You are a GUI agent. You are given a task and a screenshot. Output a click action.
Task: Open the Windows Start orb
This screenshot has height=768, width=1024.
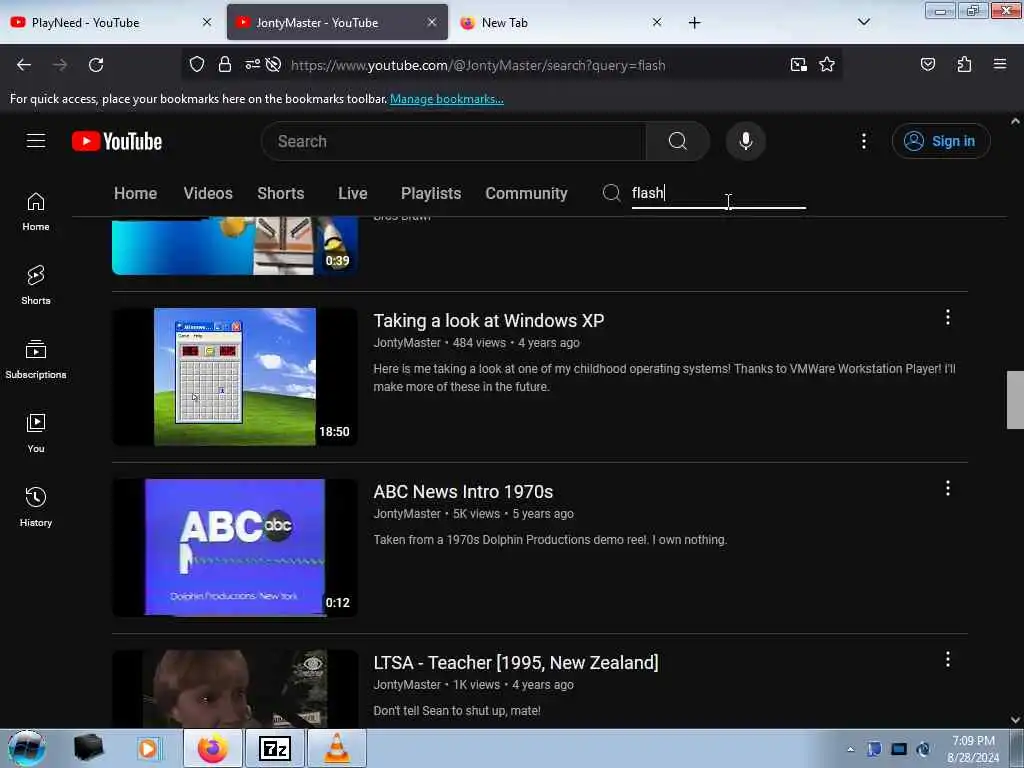pos(27,748)
